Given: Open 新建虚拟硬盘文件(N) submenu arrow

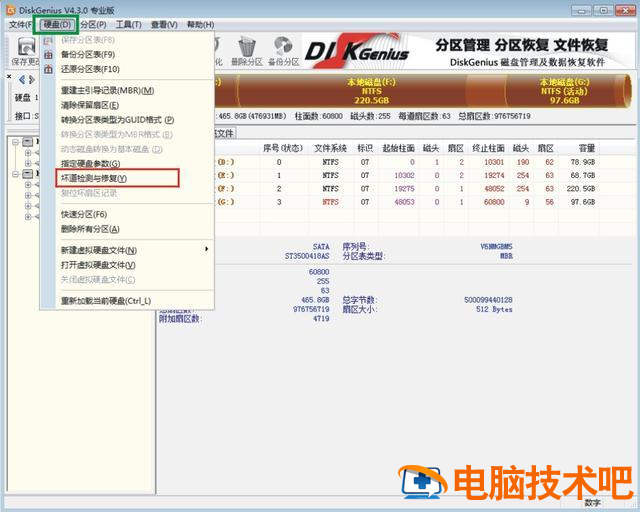Looking at the screenshot, I should click(207, 249).
